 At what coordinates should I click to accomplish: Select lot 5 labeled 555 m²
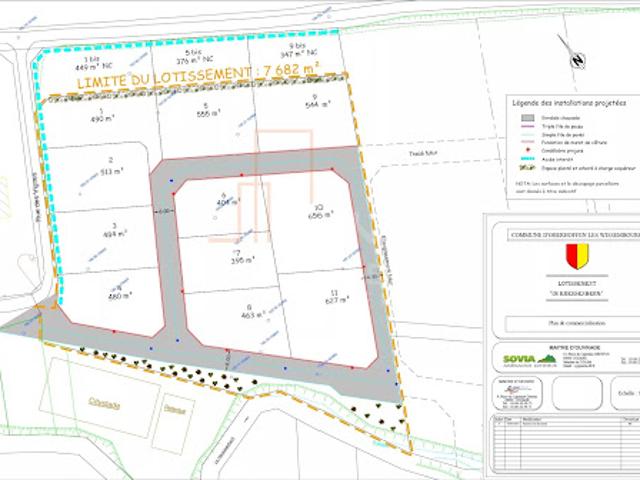coord(207,111)
